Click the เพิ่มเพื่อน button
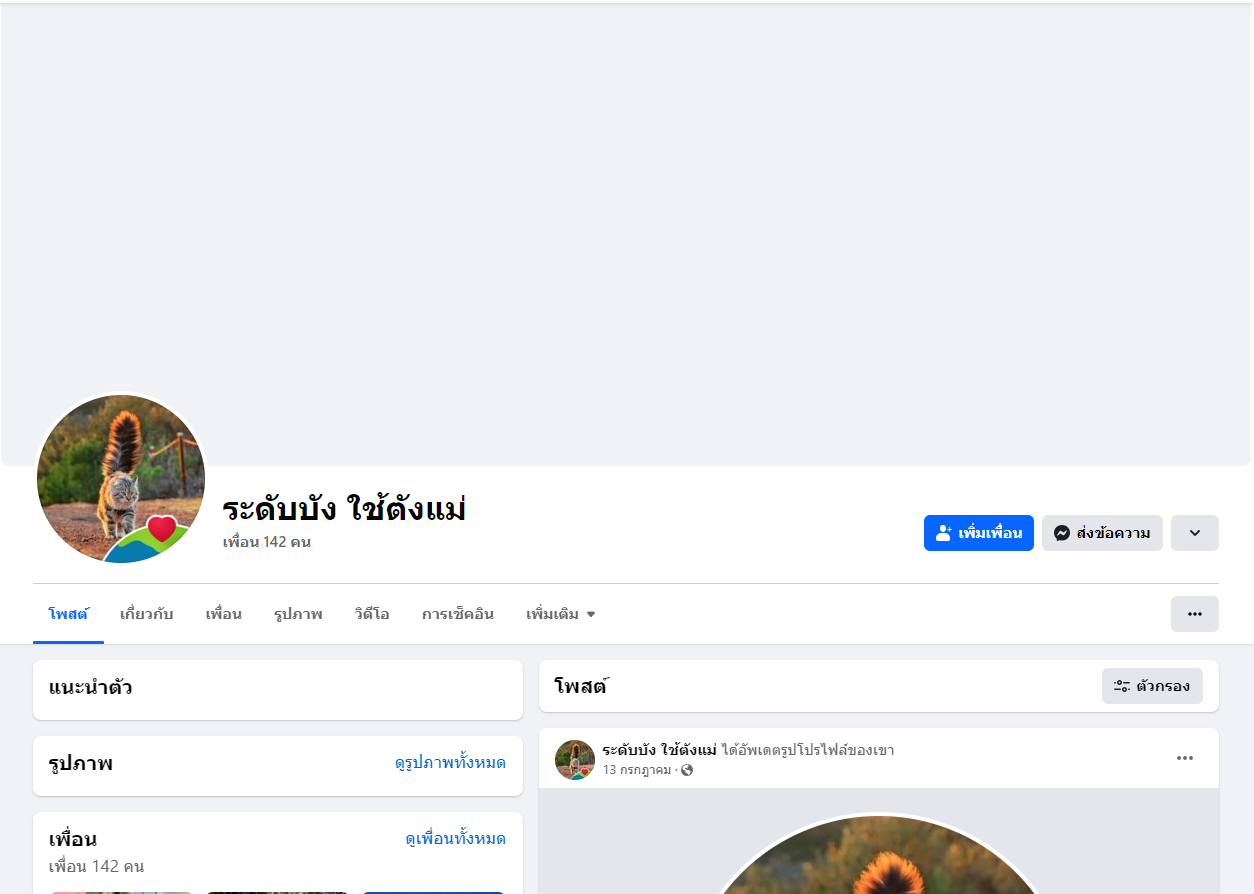1254x894 pixels. pyautogui.click(x=979, y=533)
